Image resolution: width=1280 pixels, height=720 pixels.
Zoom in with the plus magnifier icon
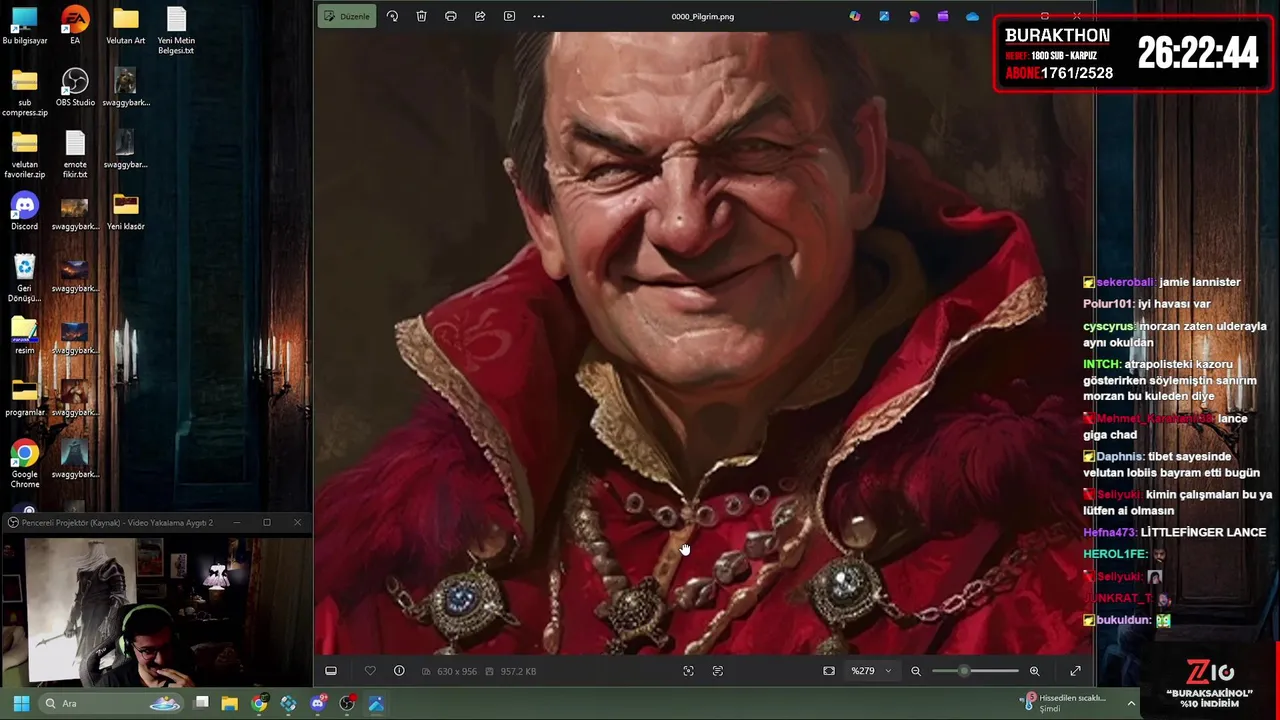pos(1035,671)
